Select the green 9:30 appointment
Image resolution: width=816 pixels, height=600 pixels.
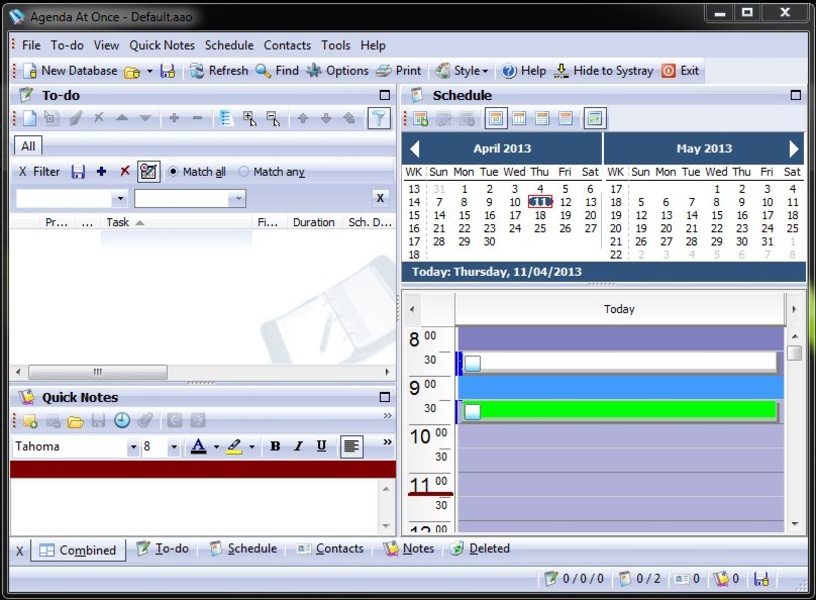tap(619, 411)
